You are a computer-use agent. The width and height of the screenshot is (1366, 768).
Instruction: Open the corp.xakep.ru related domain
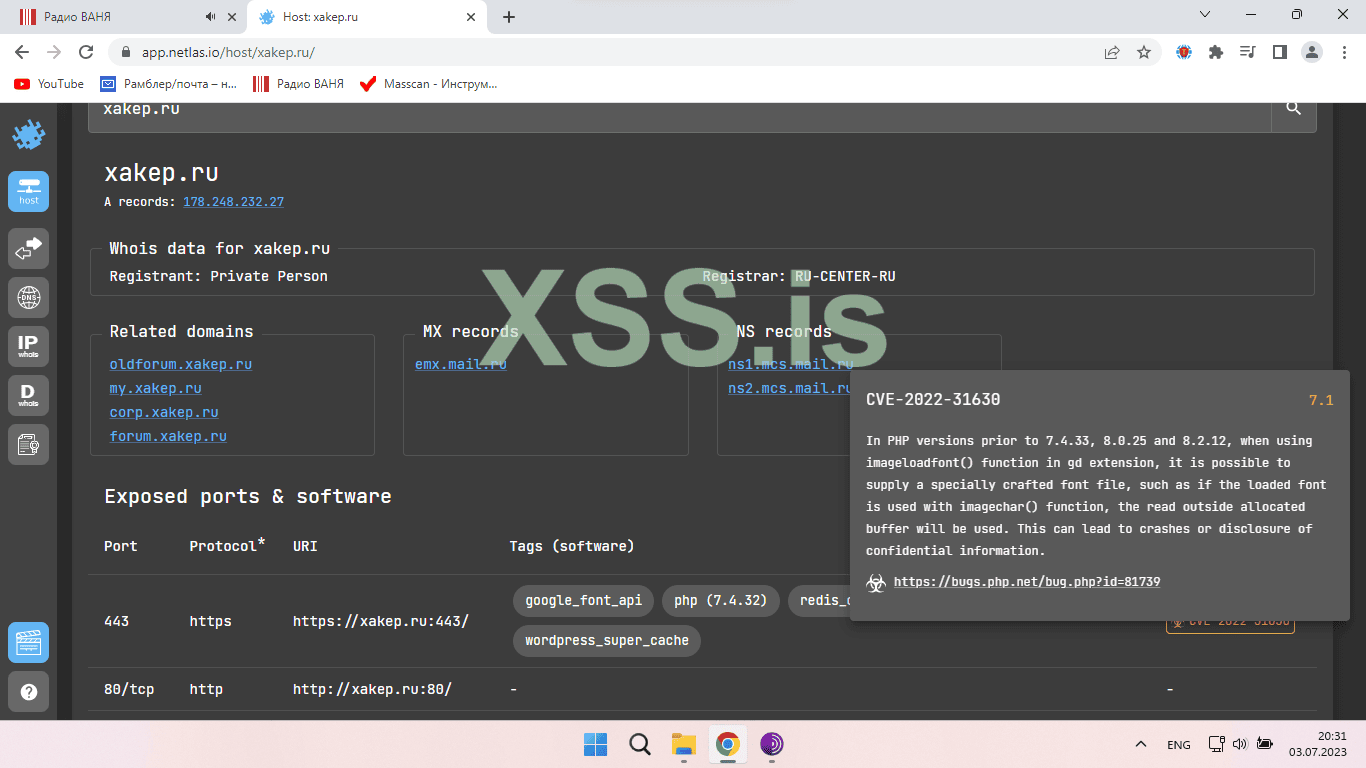[164, 412]
